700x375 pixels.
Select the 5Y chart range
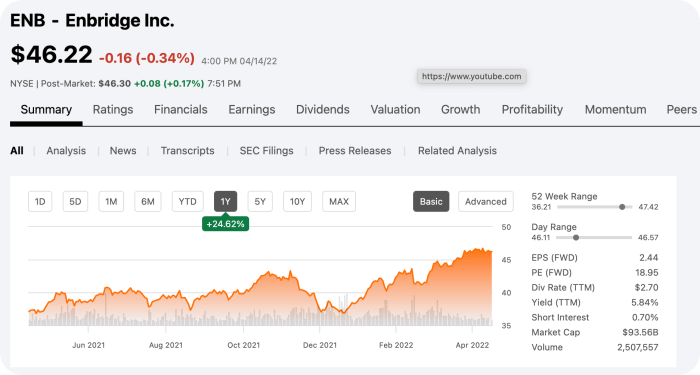(260, 201)
